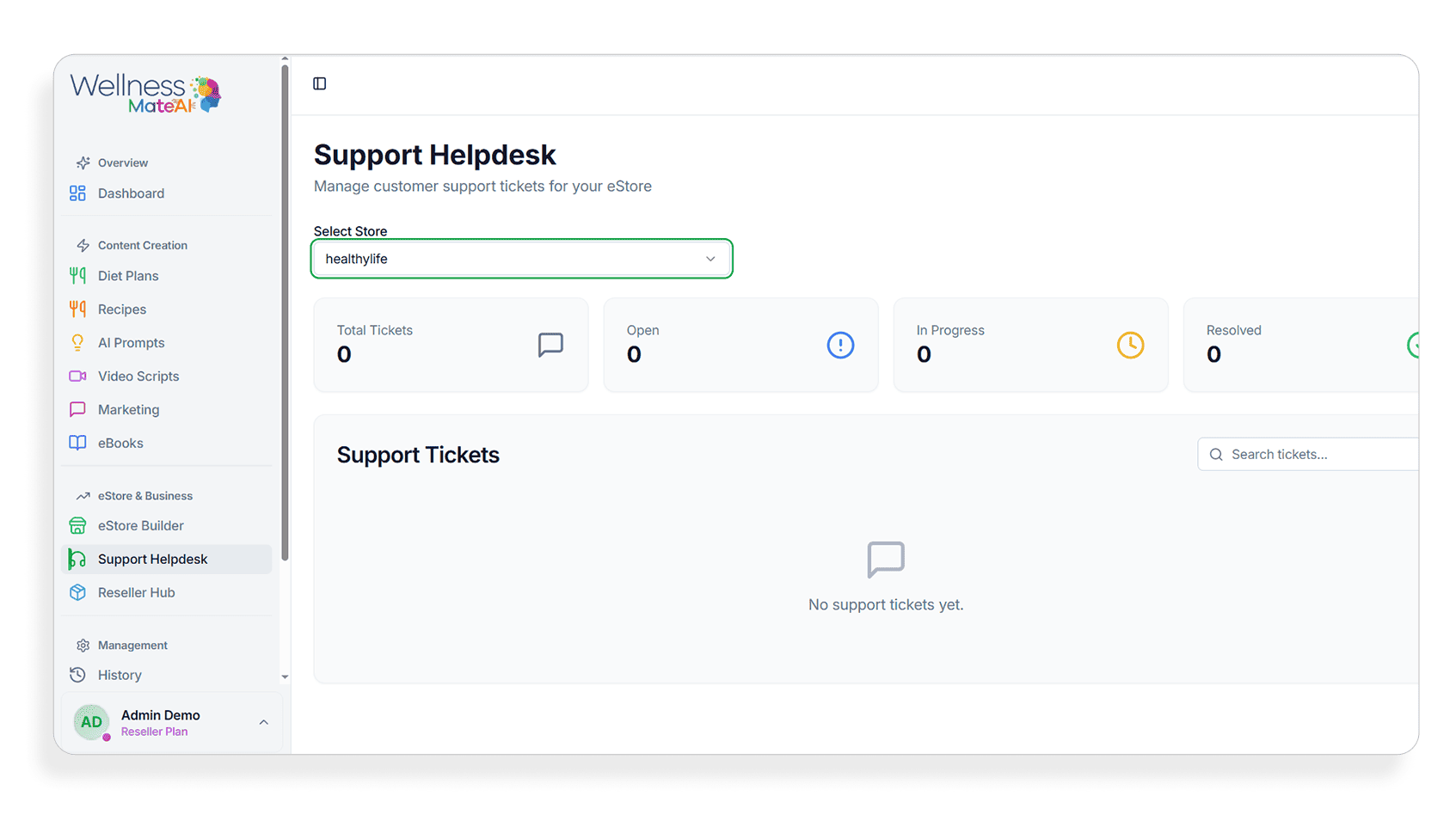Select Support Helpdesk in sidebar
This screenshot has width=1456, height=839.
point(152,560)
